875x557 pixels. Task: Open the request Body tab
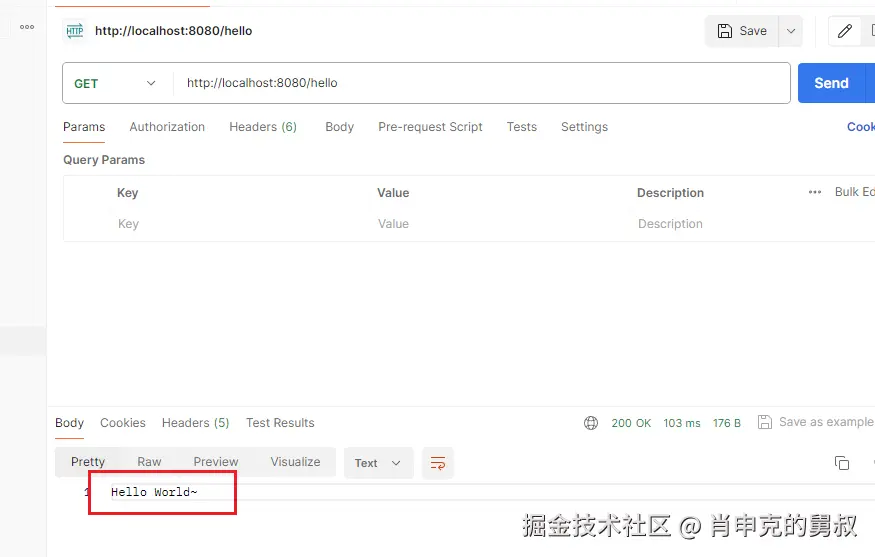point(339,127)
